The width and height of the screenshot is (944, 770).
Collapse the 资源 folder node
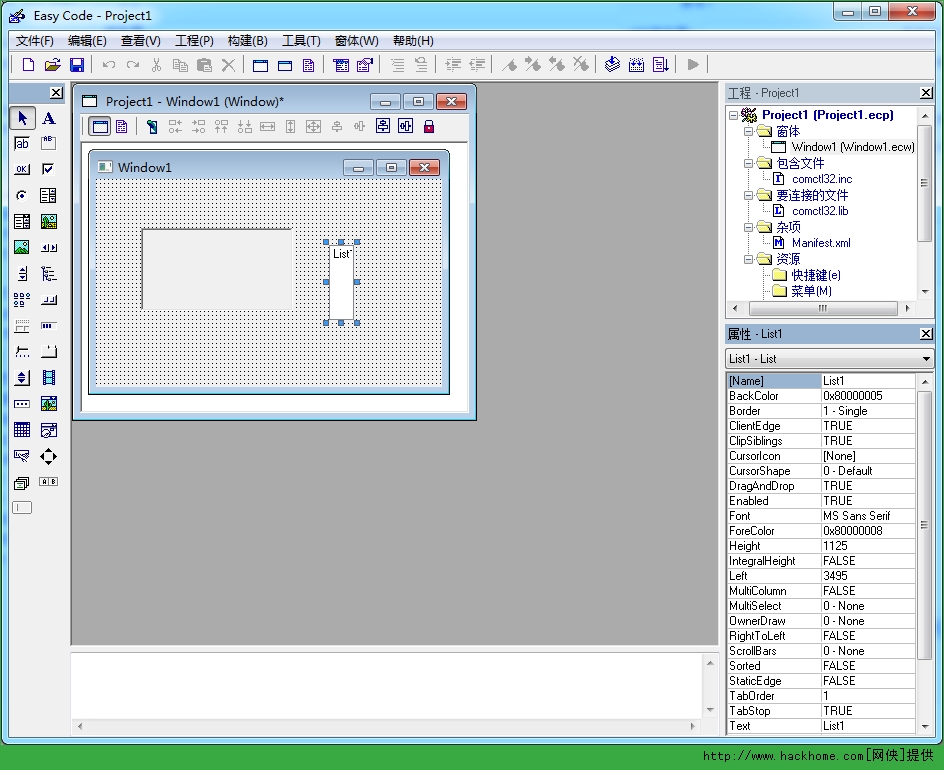point(748,259)
